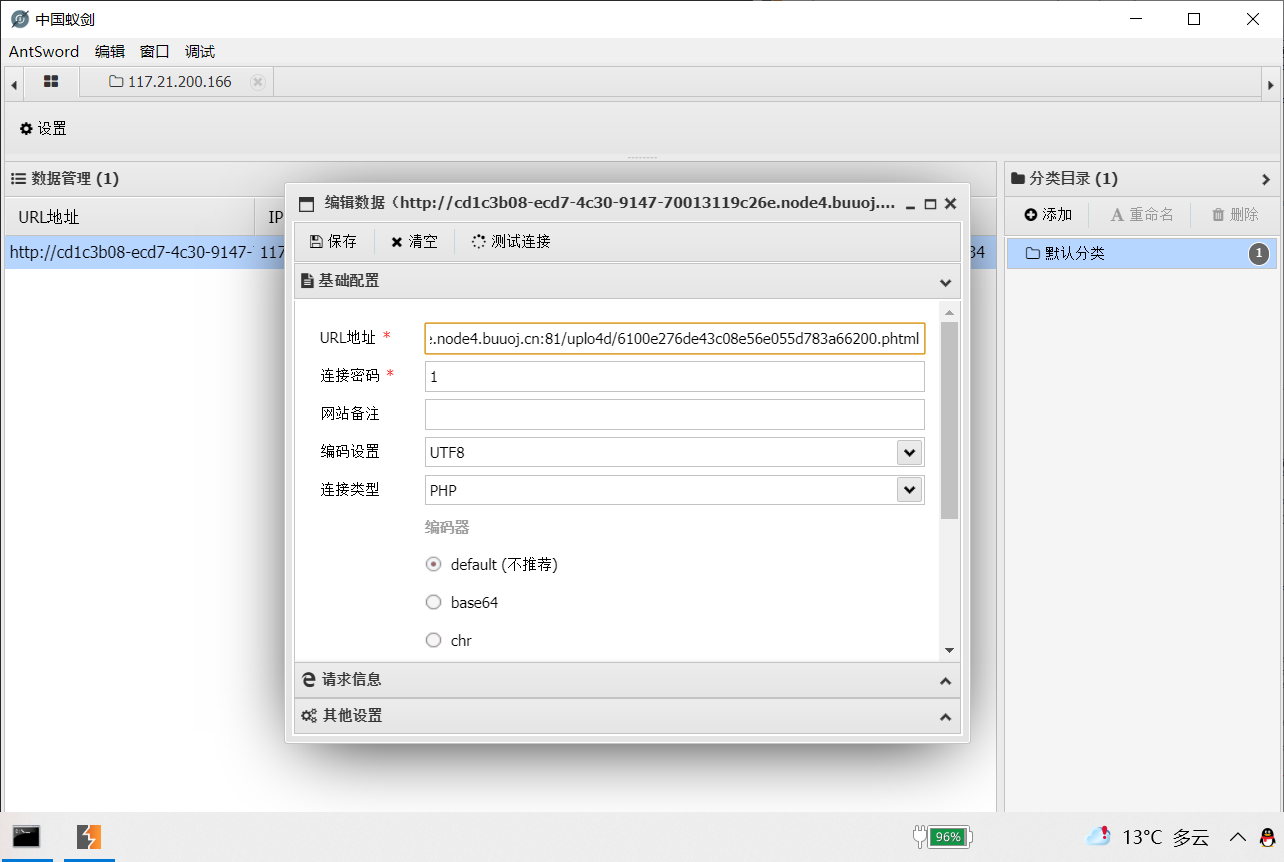The image size is (1284, 862).
Task: Select the base64 encoder
Action: point(433,602)
